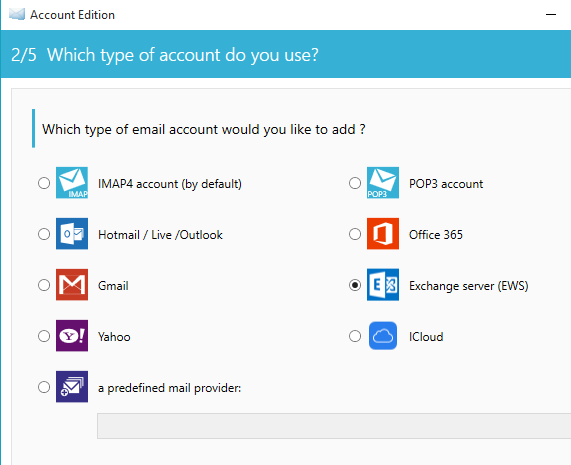Click the 'IMAP4 account (by default)' label
The height and width of the screenshot is (465, 571).
pos(170,184)
